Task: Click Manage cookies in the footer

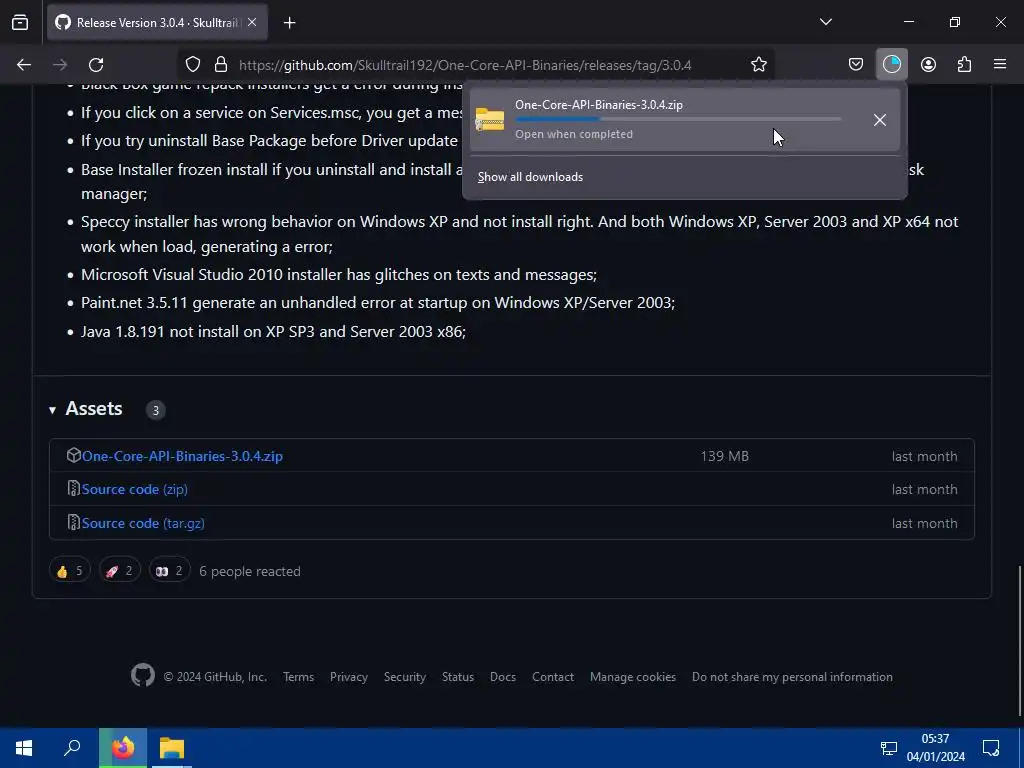Action: (x=633, y=677)
